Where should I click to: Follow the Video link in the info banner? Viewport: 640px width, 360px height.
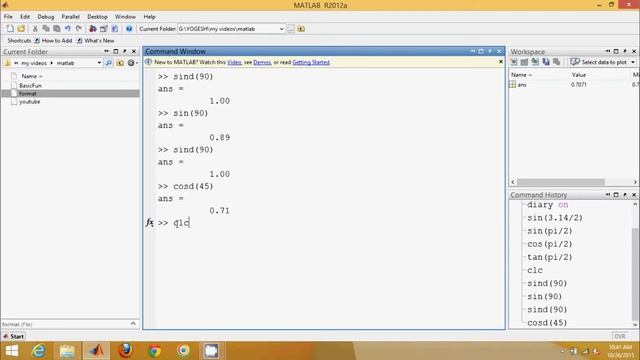[234, 62]
